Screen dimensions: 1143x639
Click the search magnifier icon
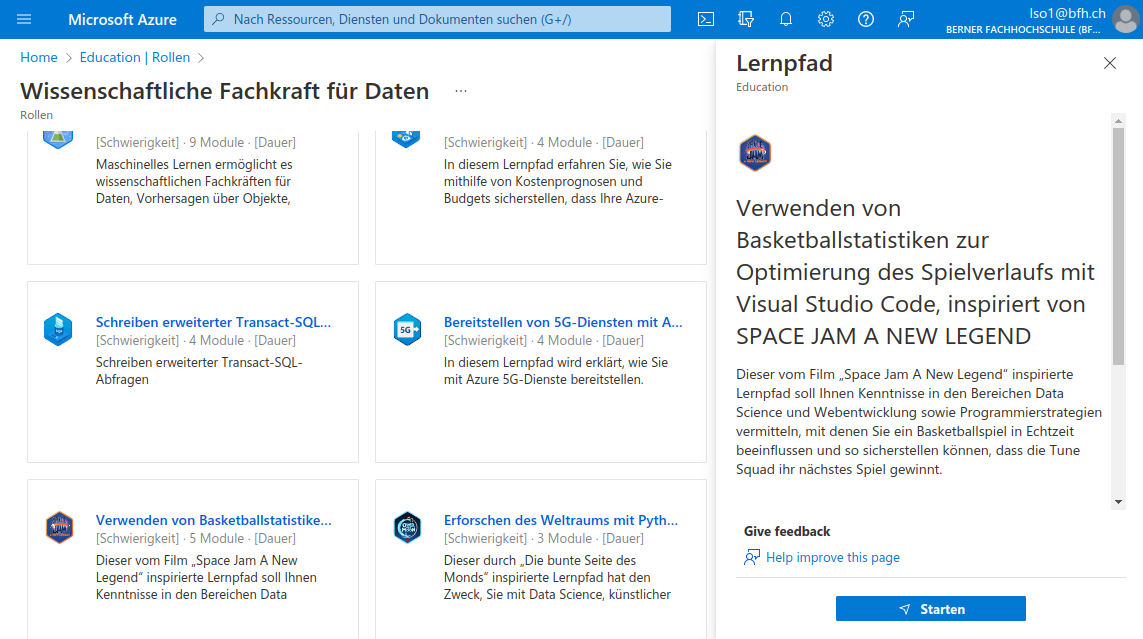(x=218, y=19)
